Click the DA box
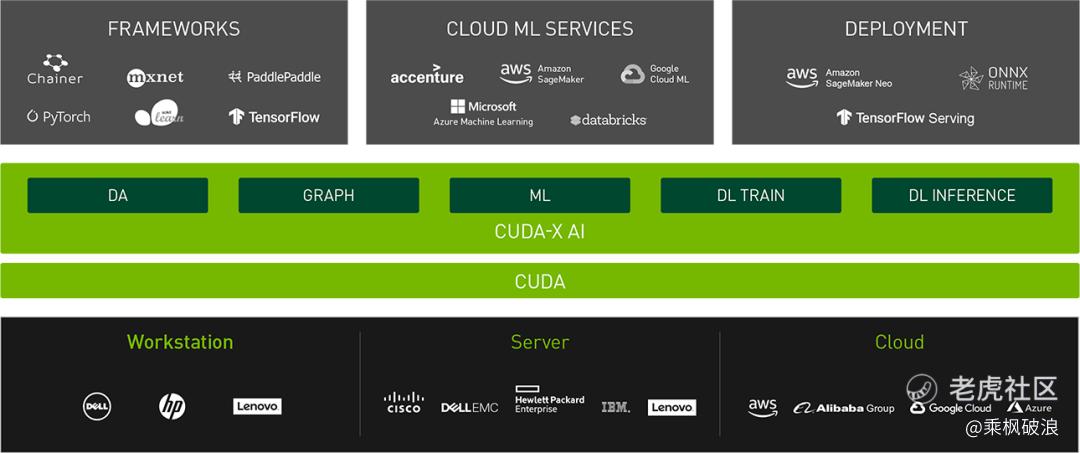This screenshot has width=1080, height=453. click(118, 196)
